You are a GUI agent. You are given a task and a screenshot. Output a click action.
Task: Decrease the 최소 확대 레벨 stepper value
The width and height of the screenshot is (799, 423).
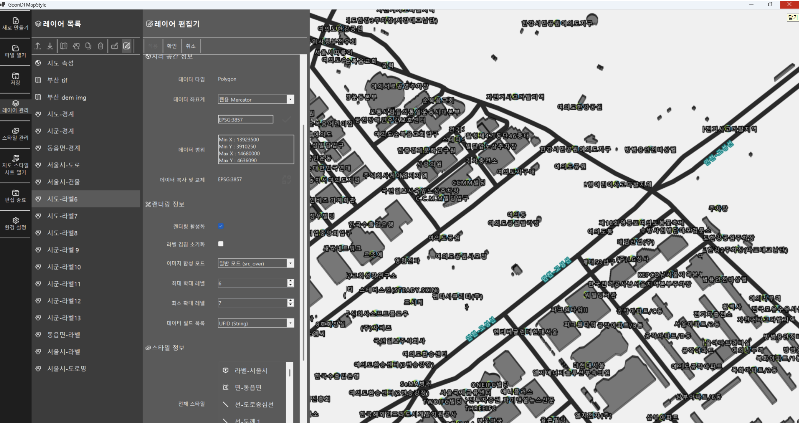(x=290, y=305)
